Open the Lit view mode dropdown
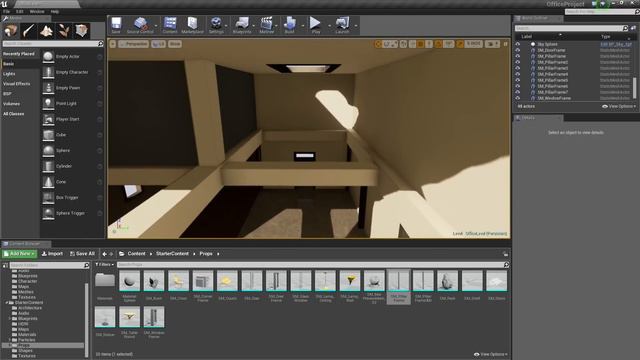 point(158,44)
